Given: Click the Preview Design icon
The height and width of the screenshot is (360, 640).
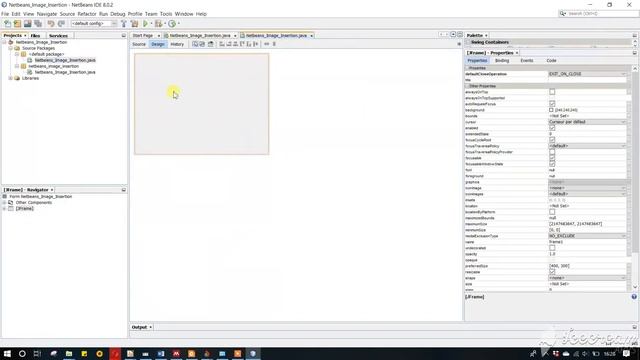Looking at the screenshot, I should (x=211, y=44).
